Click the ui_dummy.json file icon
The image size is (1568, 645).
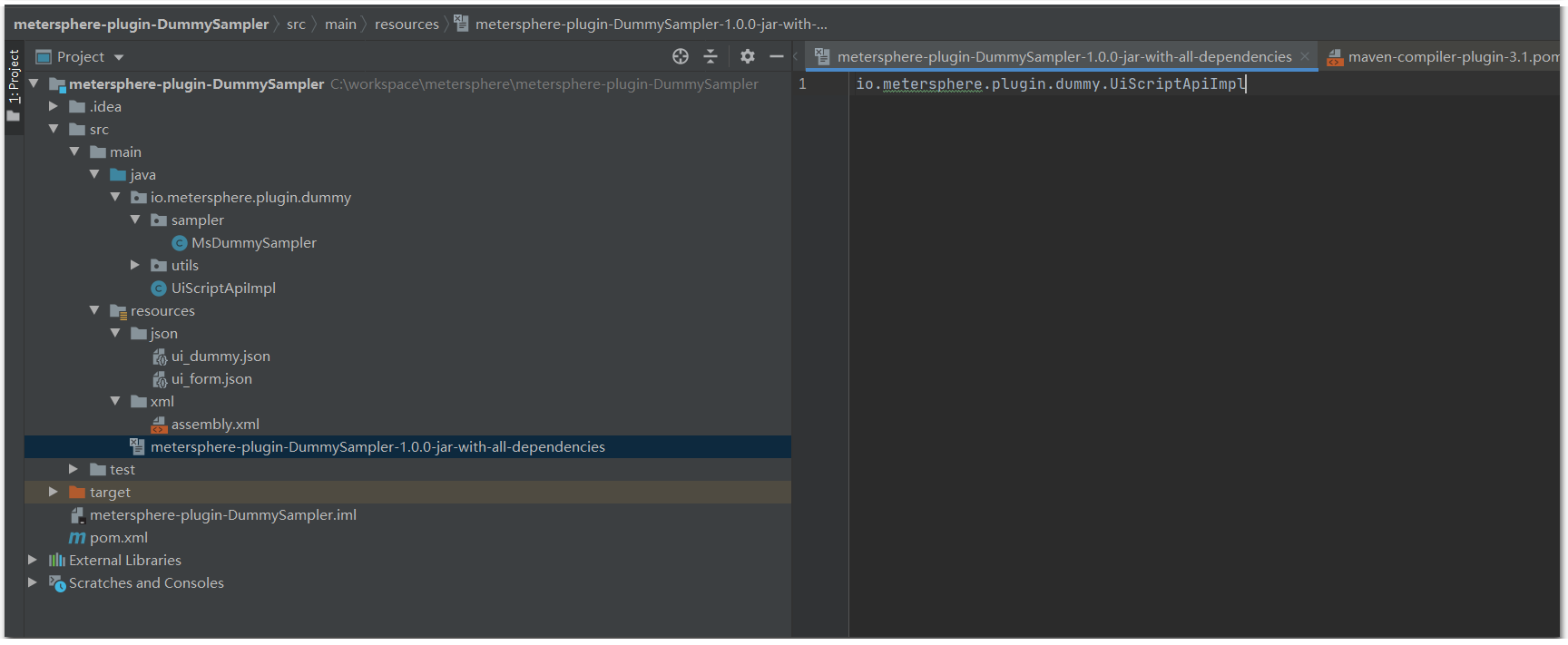click(160, 357)
